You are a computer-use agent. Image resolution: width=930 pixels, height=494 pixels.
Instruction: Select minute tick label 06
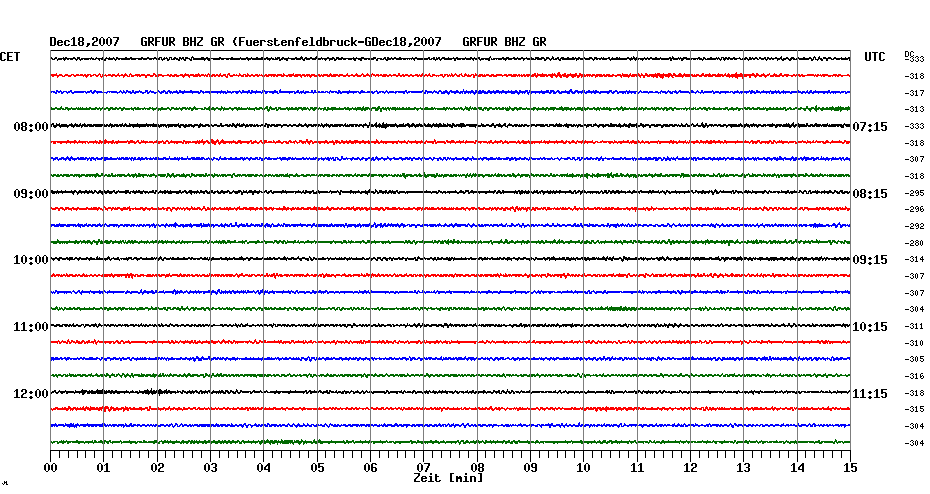(370, 468)
